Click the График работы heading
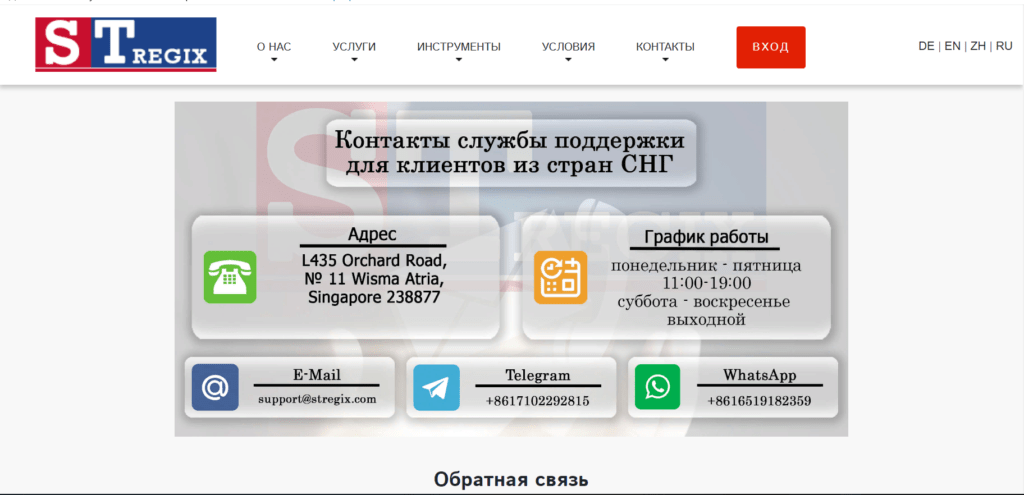 click(706, 236)
